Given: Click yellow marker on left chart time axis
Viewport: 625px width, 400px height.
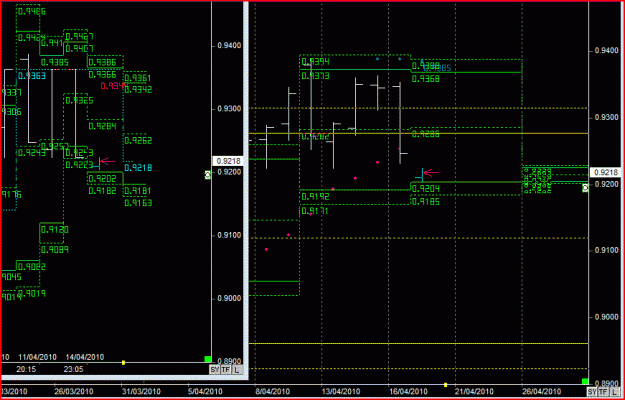Looking at the screenshot, I should [123, 363].
